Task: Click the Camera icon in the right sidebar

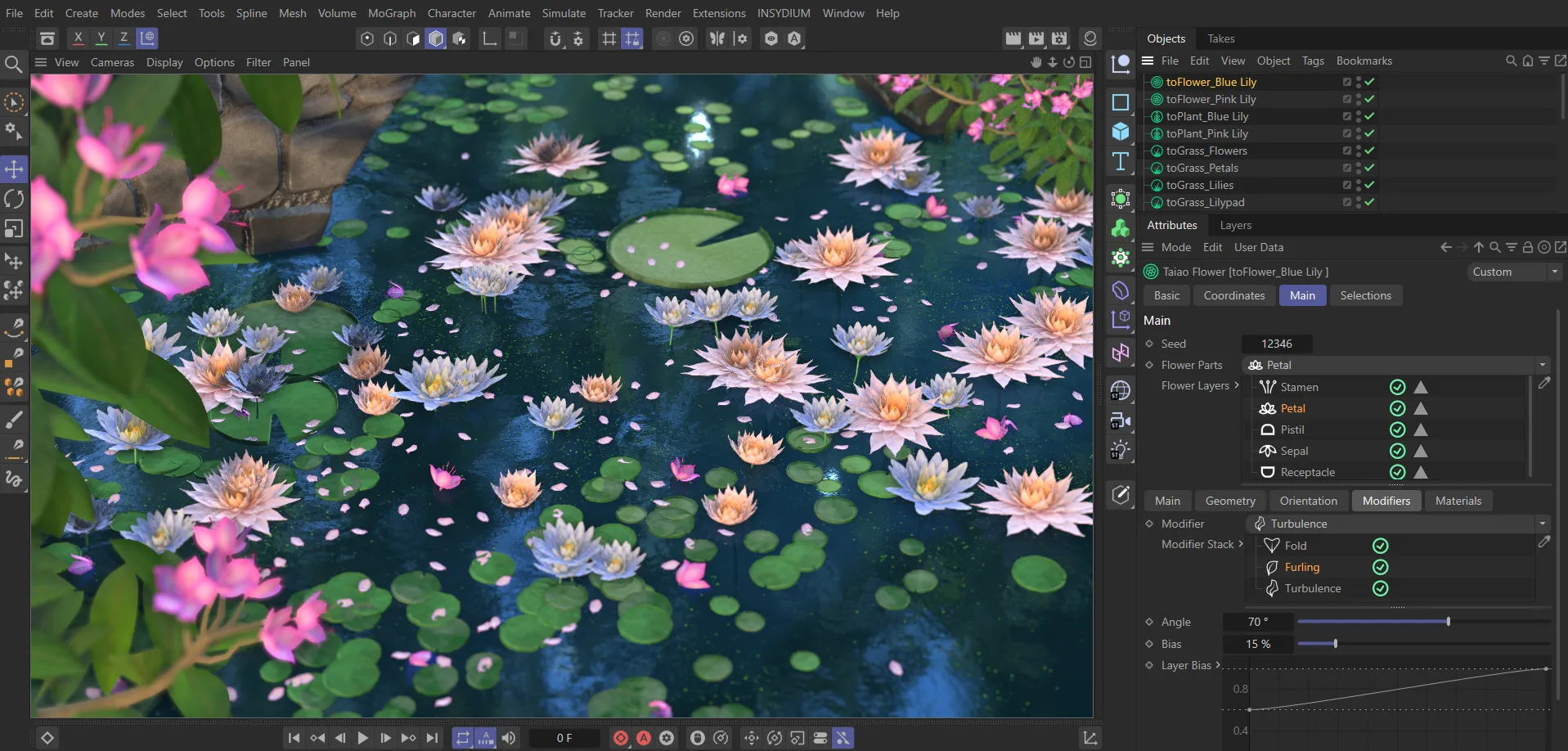Action: coord(1121,420)
